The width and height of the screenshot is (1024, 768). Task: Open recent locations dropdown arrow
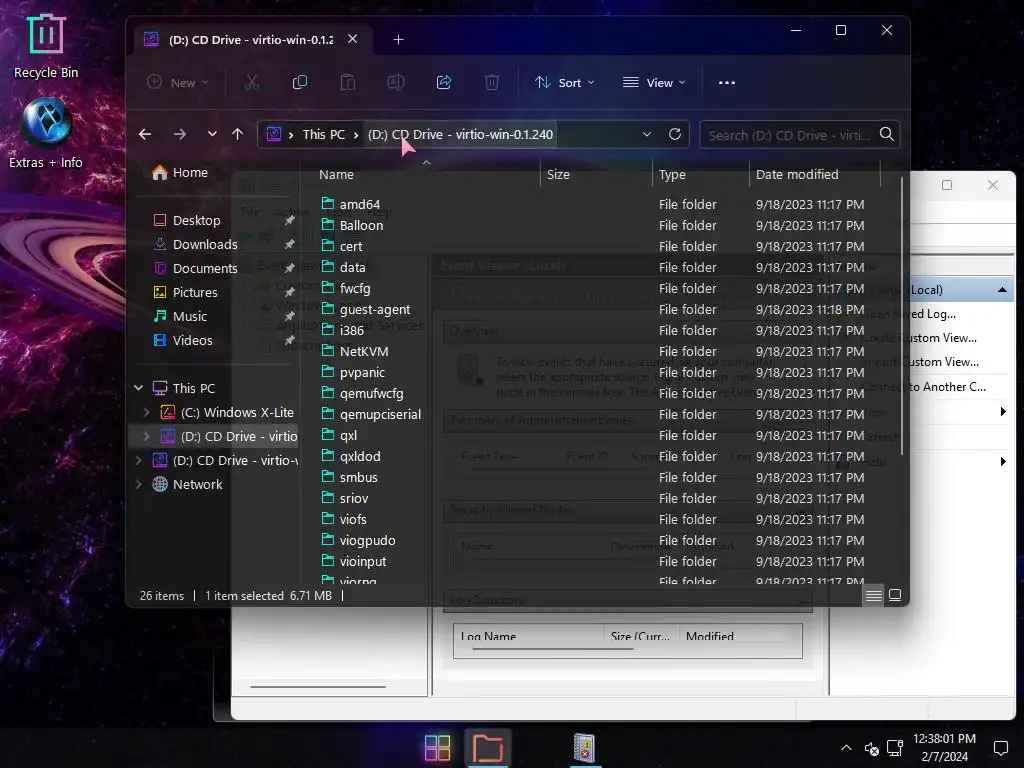click(212, 135)
